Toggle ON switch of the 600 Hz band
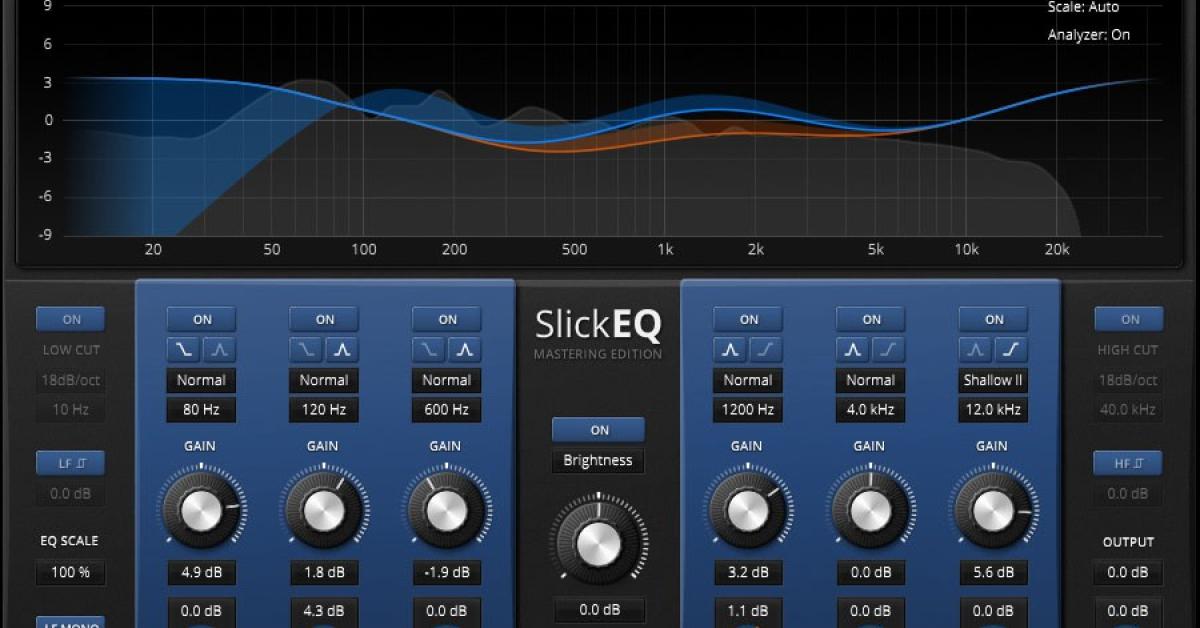Viewport: 1200px width, 628px height. pyautogui.click(x=448, y=320)
